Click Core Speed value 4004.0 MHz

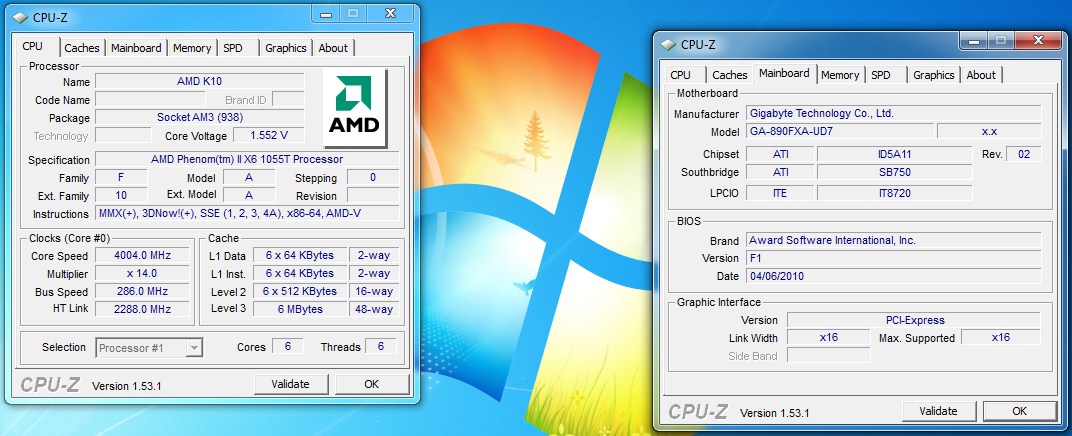click(x=142, y=255)
